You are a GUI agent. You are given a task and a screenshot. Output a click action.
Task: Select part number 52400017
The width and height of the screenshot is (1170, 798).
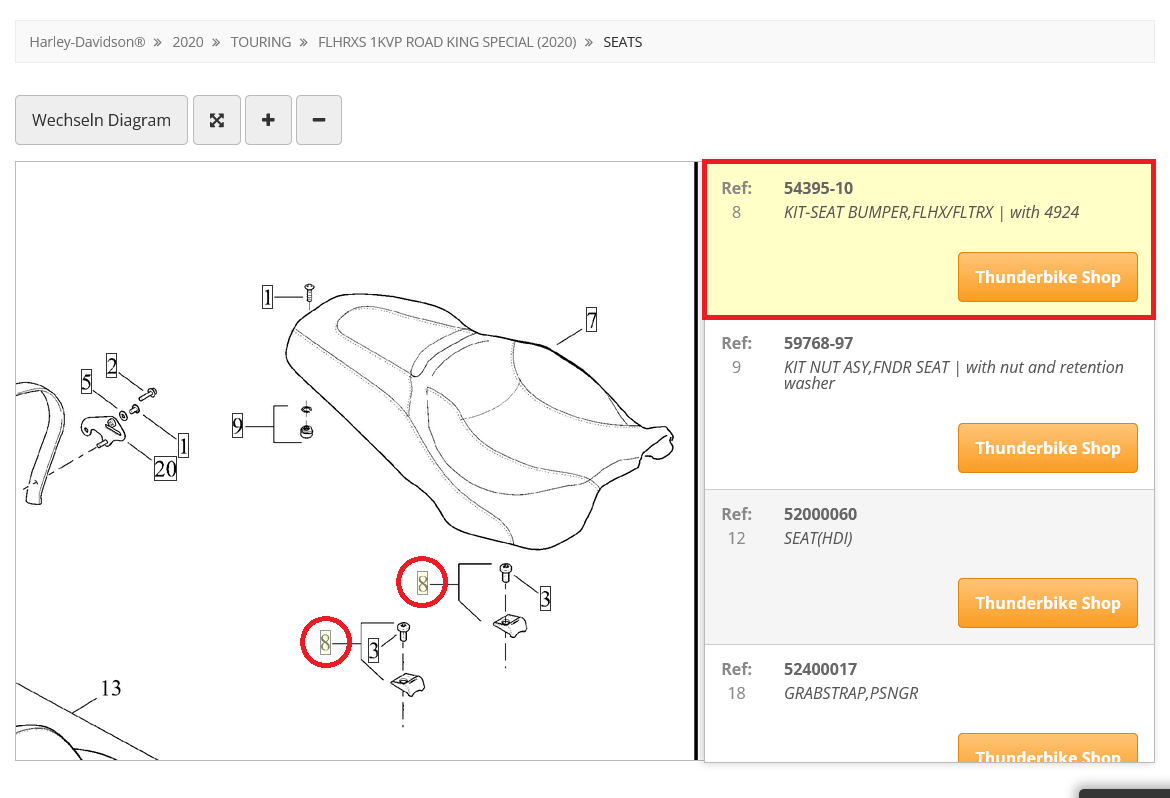click(820, 670)
